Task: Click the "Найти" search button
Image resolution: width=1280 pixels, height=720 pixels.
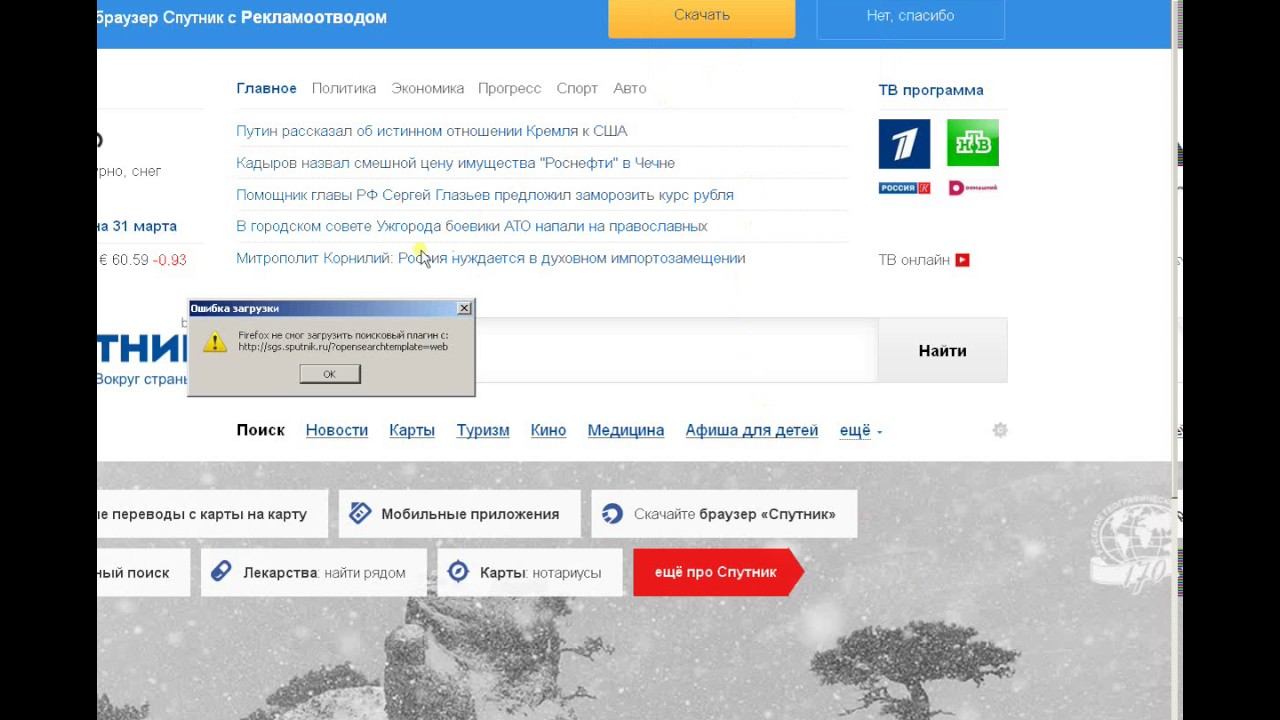Action: click(942, 351)
